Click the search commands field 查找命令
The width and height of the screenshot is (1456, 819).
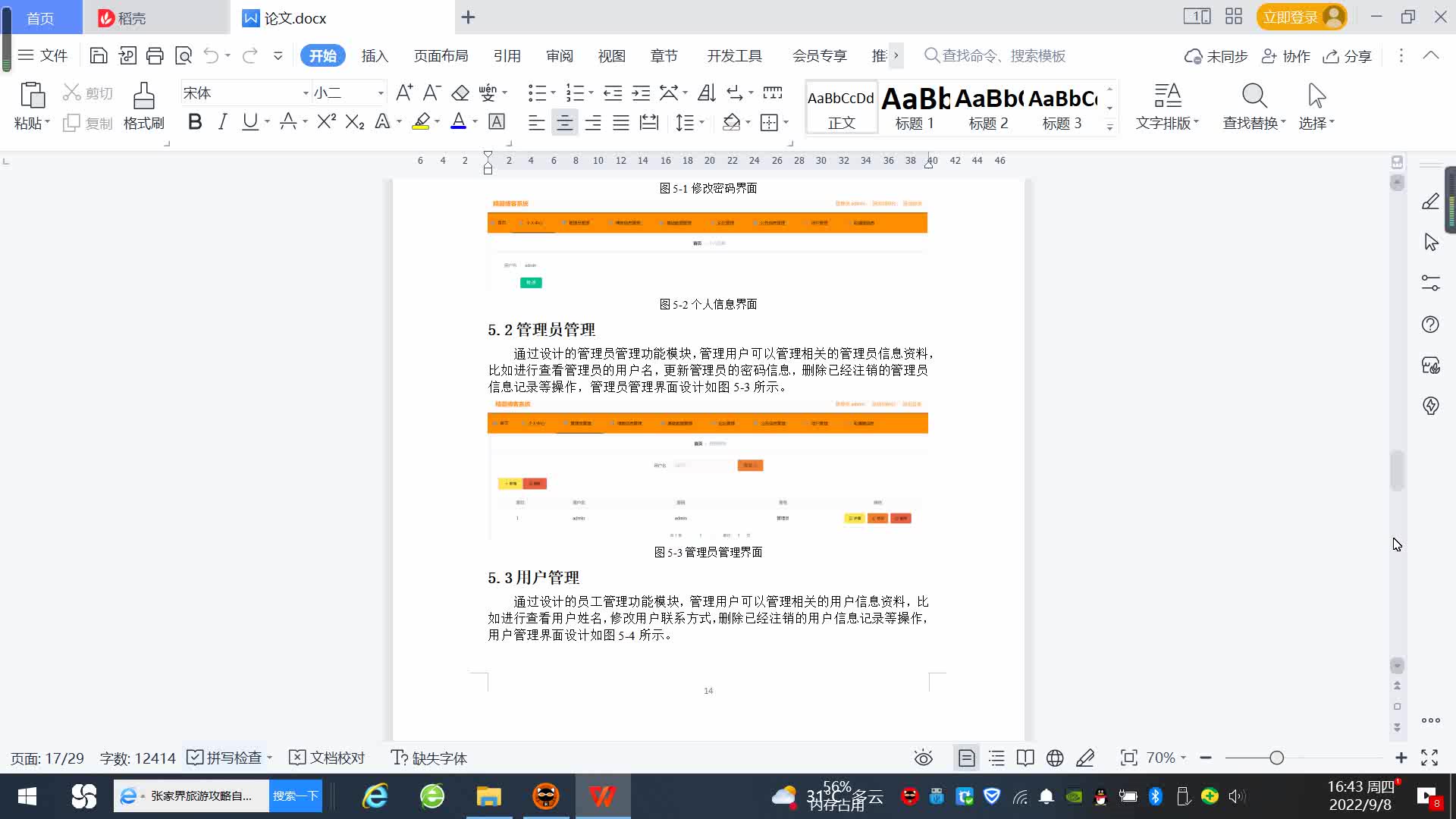coord(1003,56)
